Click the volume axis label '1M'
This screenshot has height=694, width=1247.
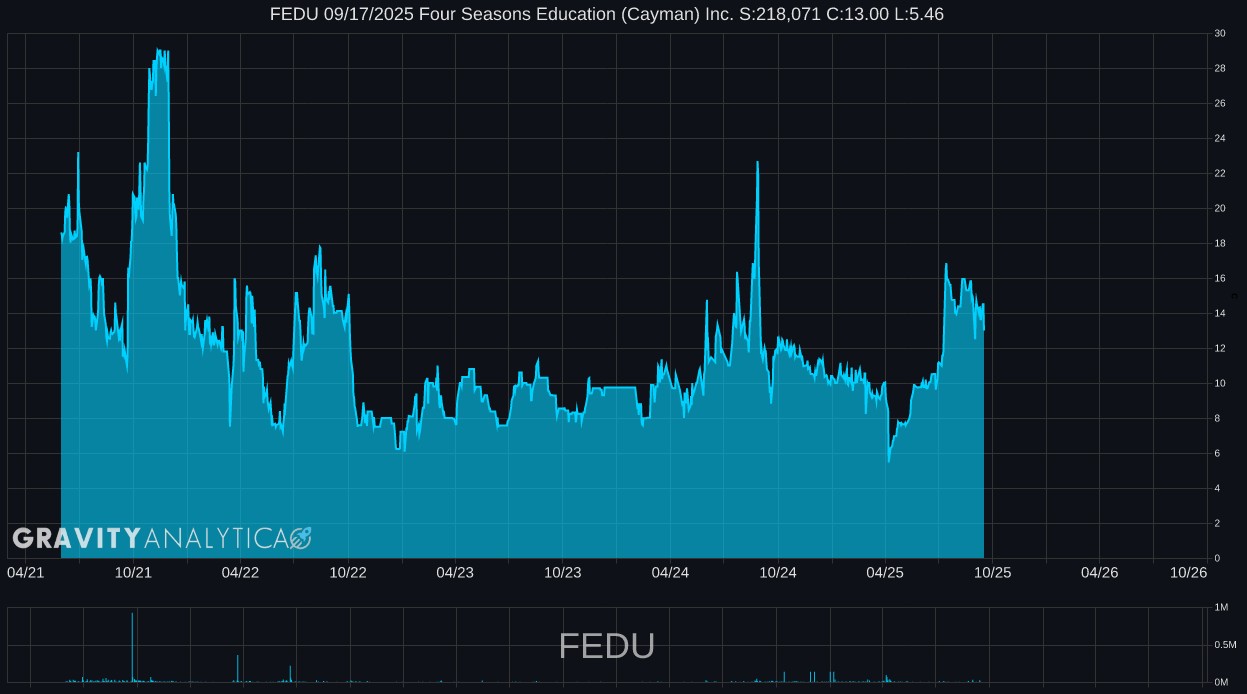click(x=1221, y=607)
